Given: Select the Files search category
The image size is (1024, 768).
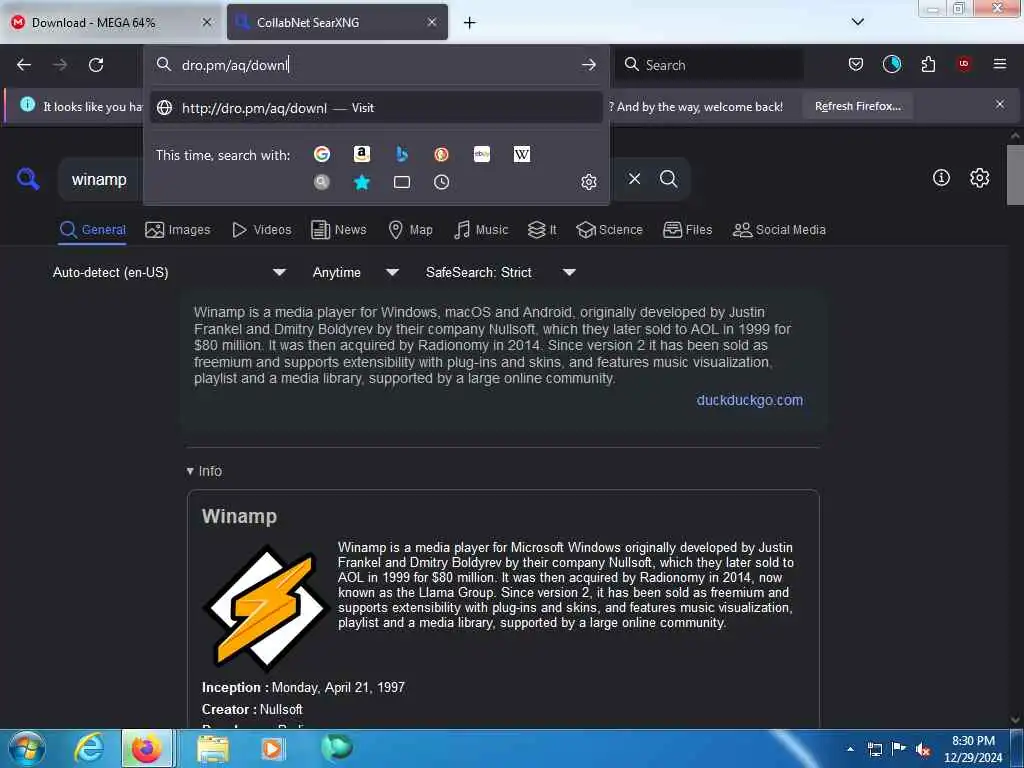Looking at the screenshot, I should coord(688,230).
